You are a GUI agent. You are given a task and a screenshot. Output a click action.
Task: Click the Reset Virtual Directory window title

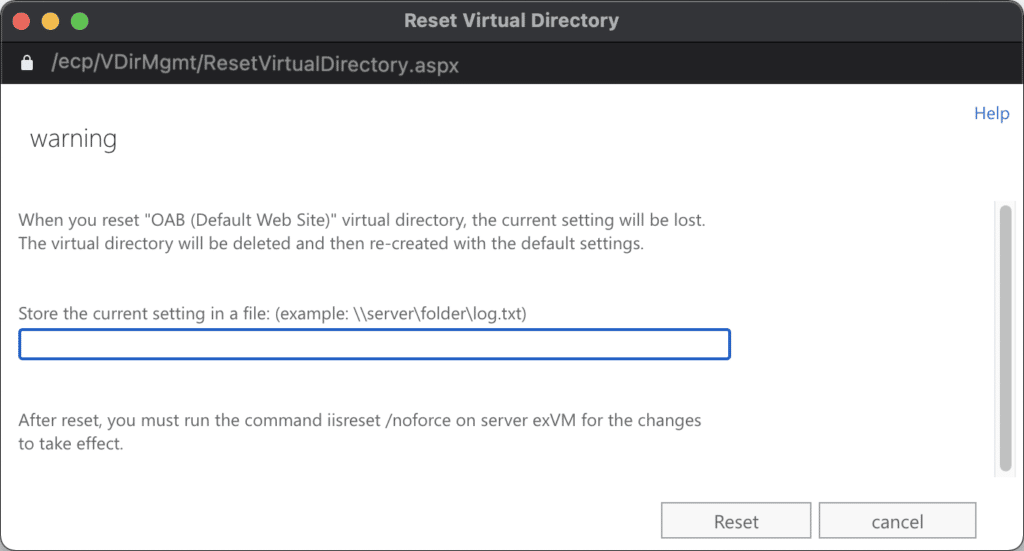click(511, 21)
